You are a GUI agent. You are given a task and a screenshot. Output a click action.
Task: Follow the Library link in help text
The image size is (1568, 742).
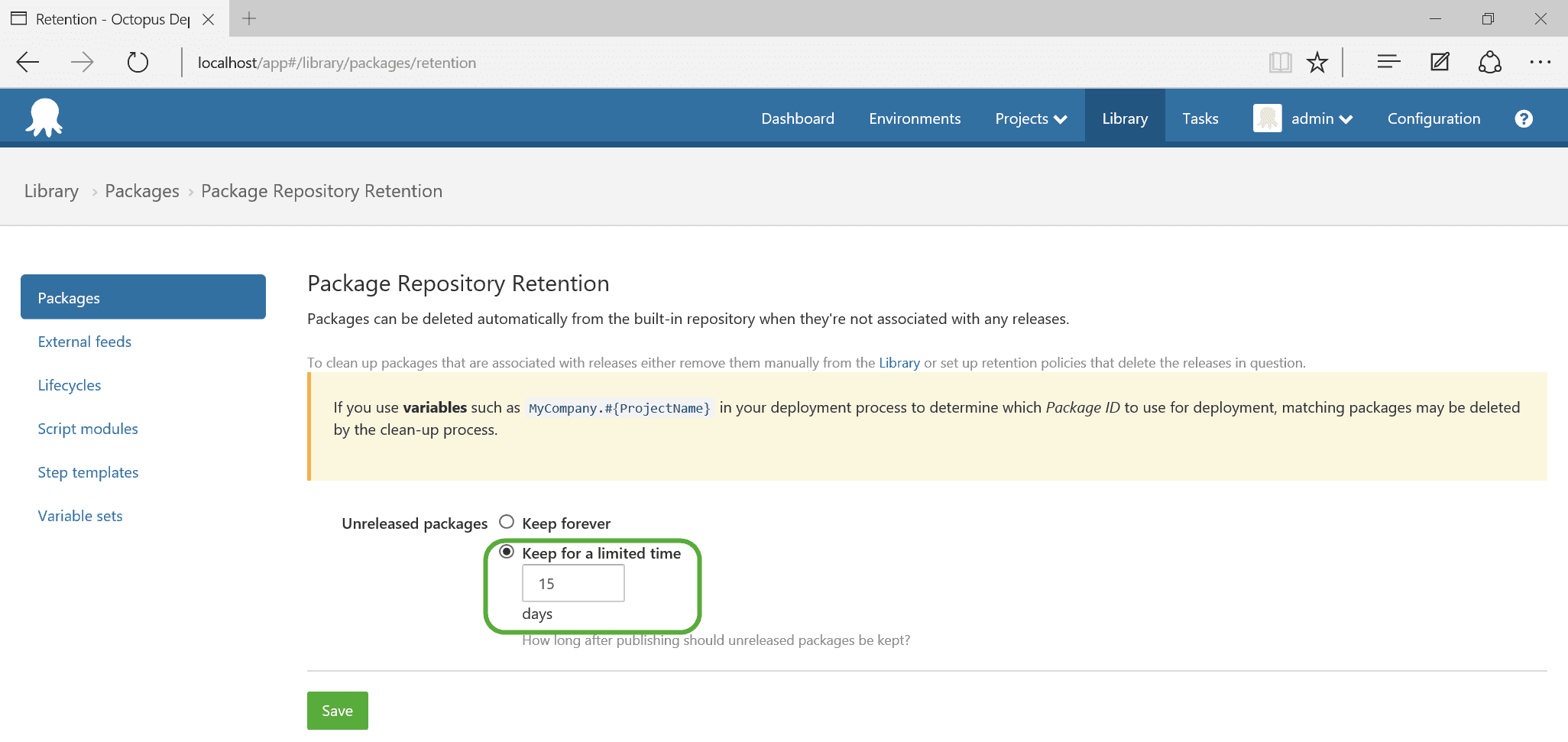(x=899, y=363)
